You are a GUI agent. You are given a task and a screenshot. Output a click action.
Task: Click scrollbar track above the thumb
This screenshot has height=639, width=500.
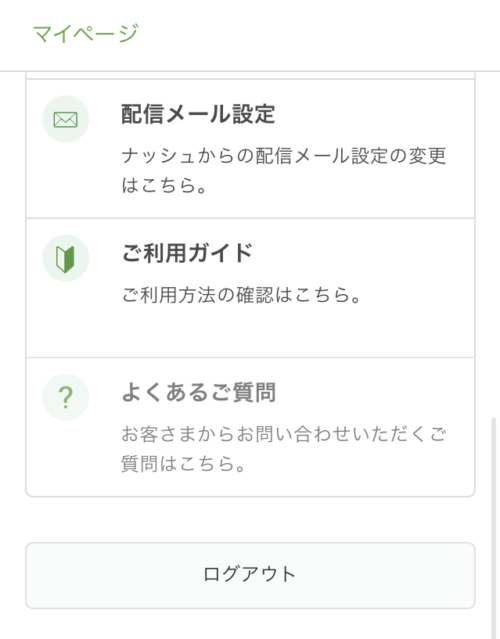pos(495,245)
